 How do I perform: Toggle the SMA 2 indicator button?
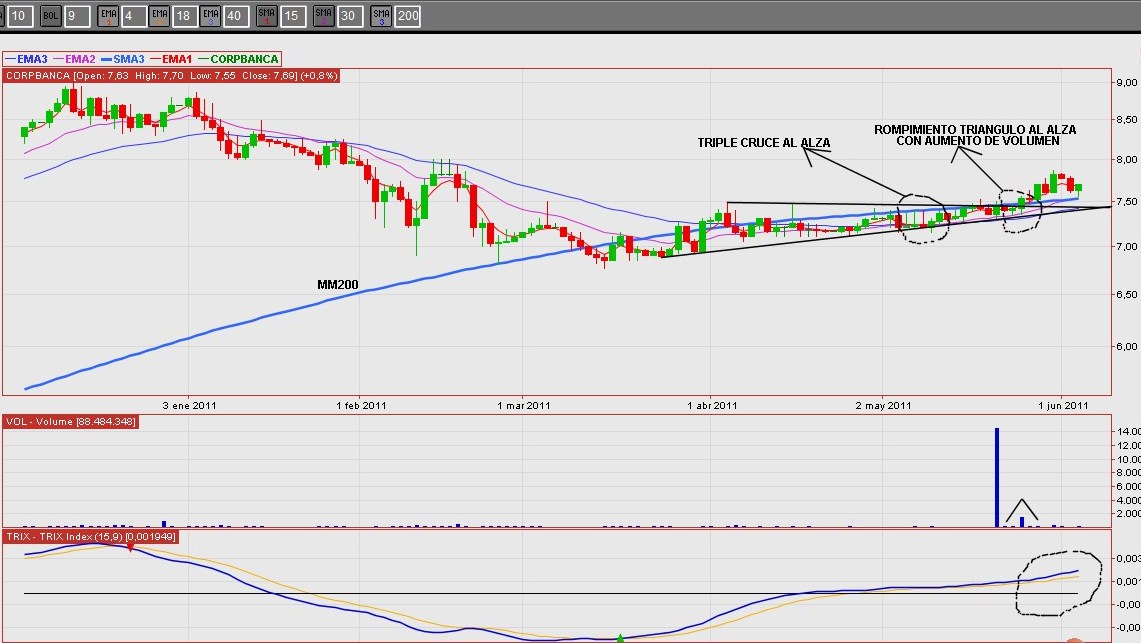324,16
